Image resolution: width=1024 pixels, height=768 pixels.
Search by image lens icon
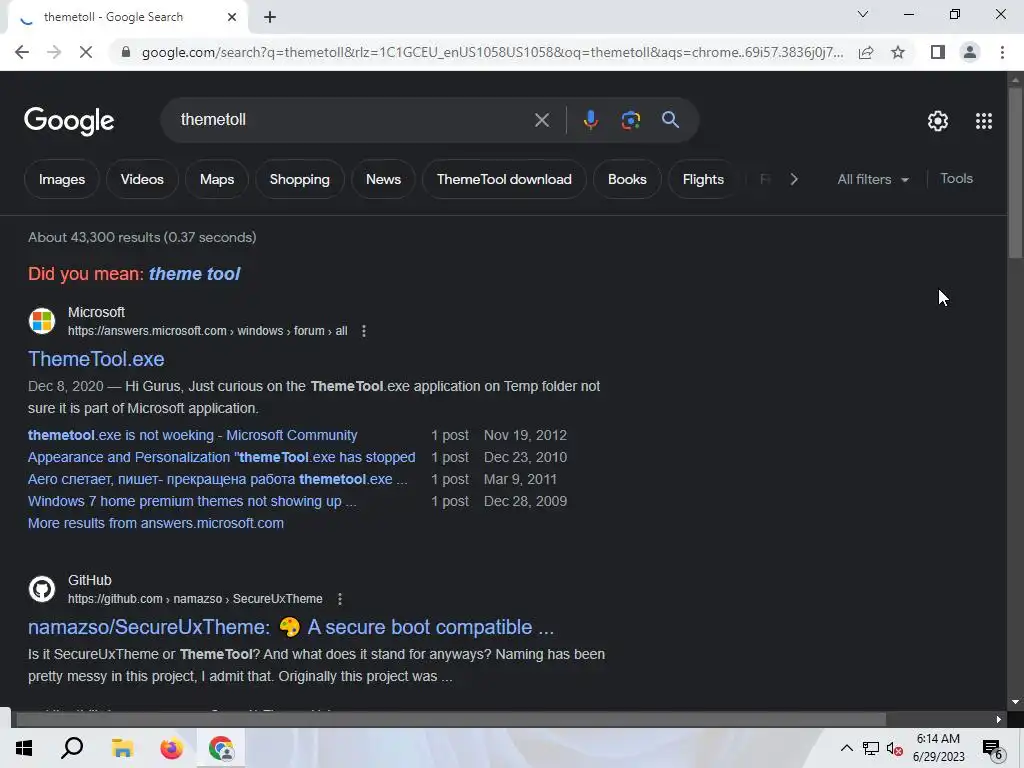point(630,120)
